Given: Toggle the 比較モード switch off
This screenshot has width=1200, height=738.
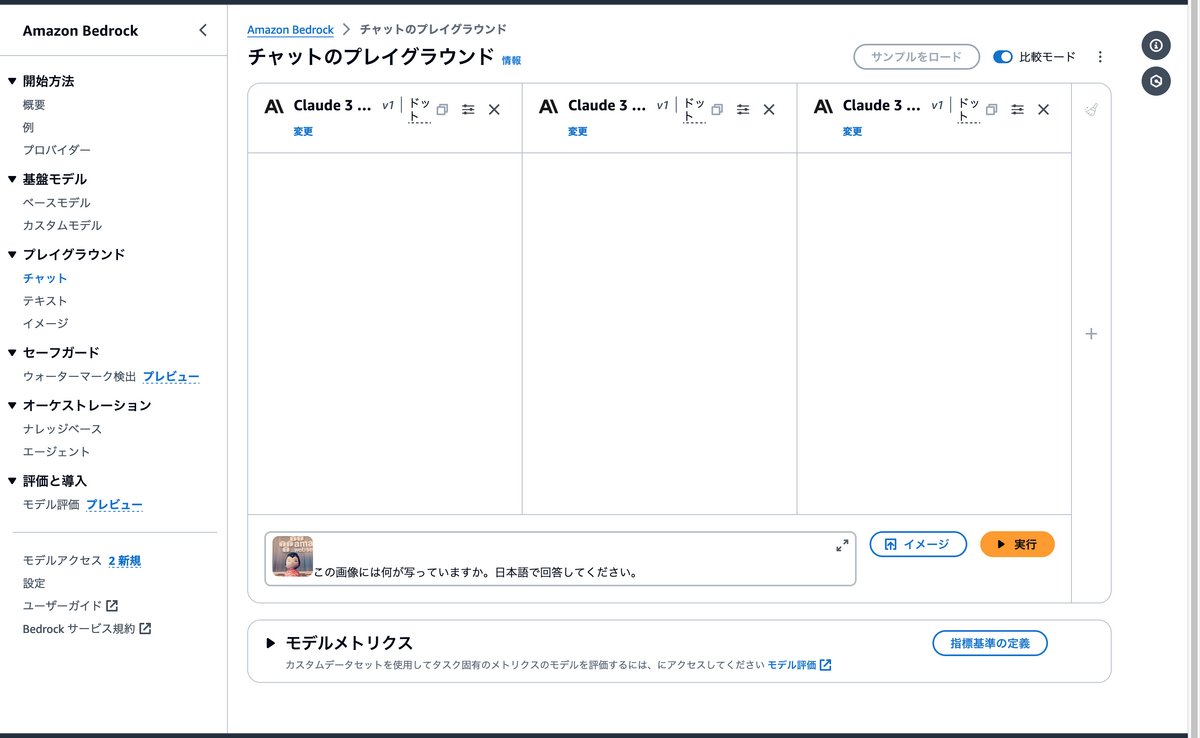Looking at the screenshot, I should tap(1003, 57).
